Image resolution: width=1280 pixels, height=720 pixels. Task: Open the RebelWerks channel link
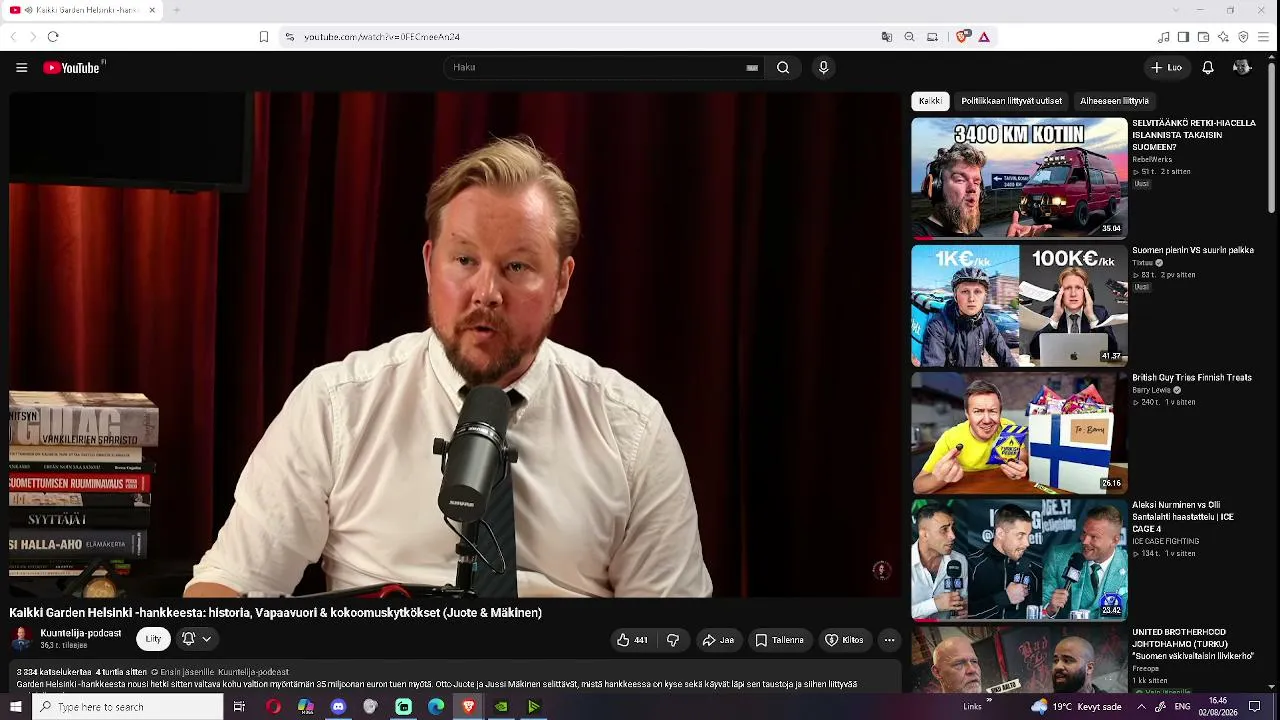pyautogui.click(x=1152, y=160)
